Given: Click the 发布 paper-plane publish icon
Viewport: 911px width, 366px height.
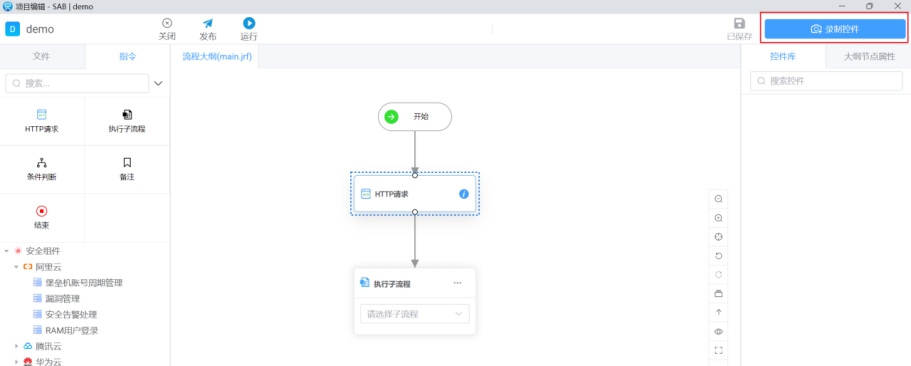Looking at the screenshot, I should (x=208, y=23).
